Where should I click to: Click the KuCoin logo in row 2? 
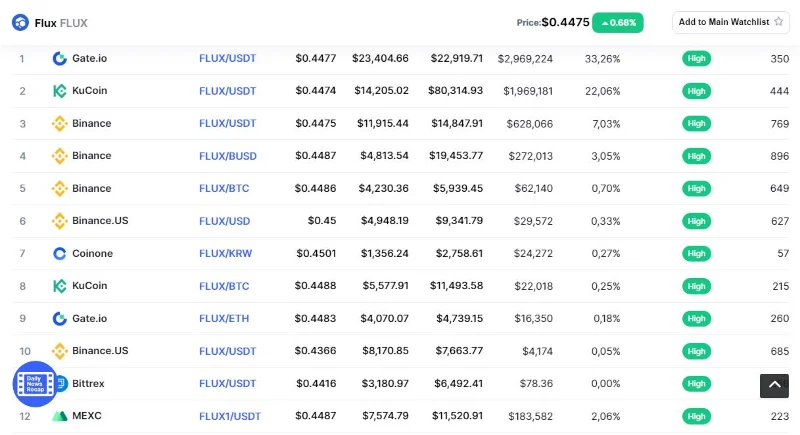60,91
